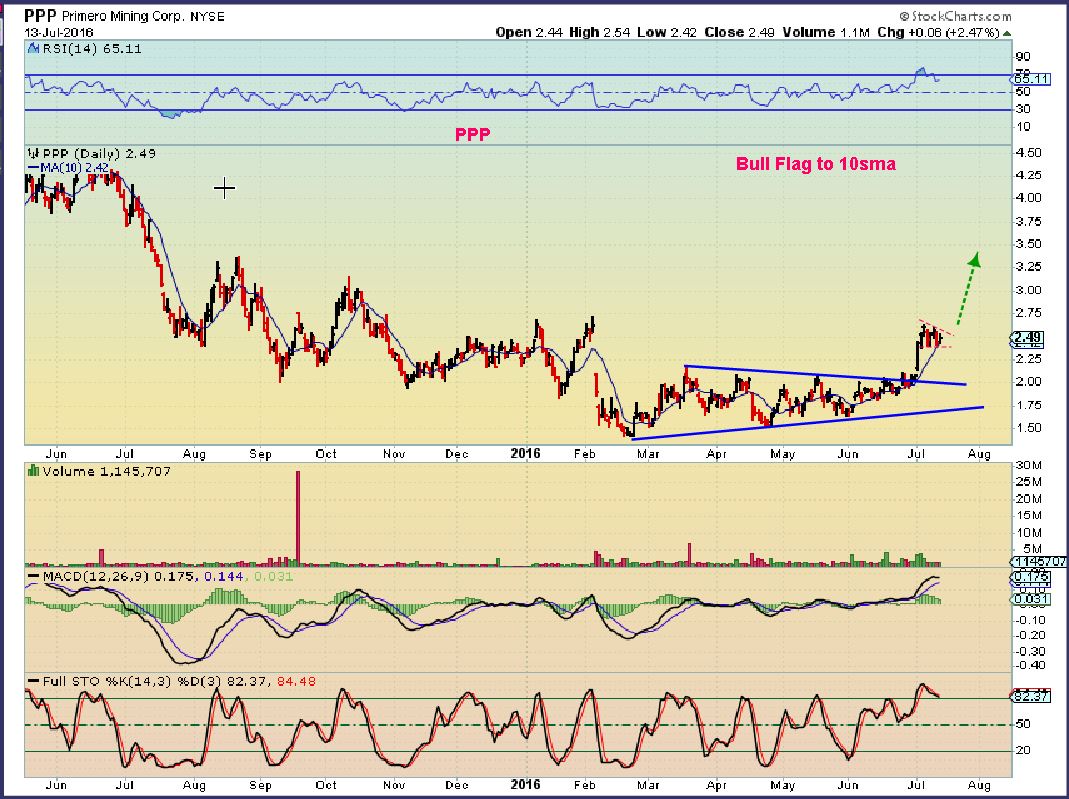The width and height of the screenshot is (1069, 799).
Task: Click the green up triangle beside Chg
Action: [x=1007, y=33]
